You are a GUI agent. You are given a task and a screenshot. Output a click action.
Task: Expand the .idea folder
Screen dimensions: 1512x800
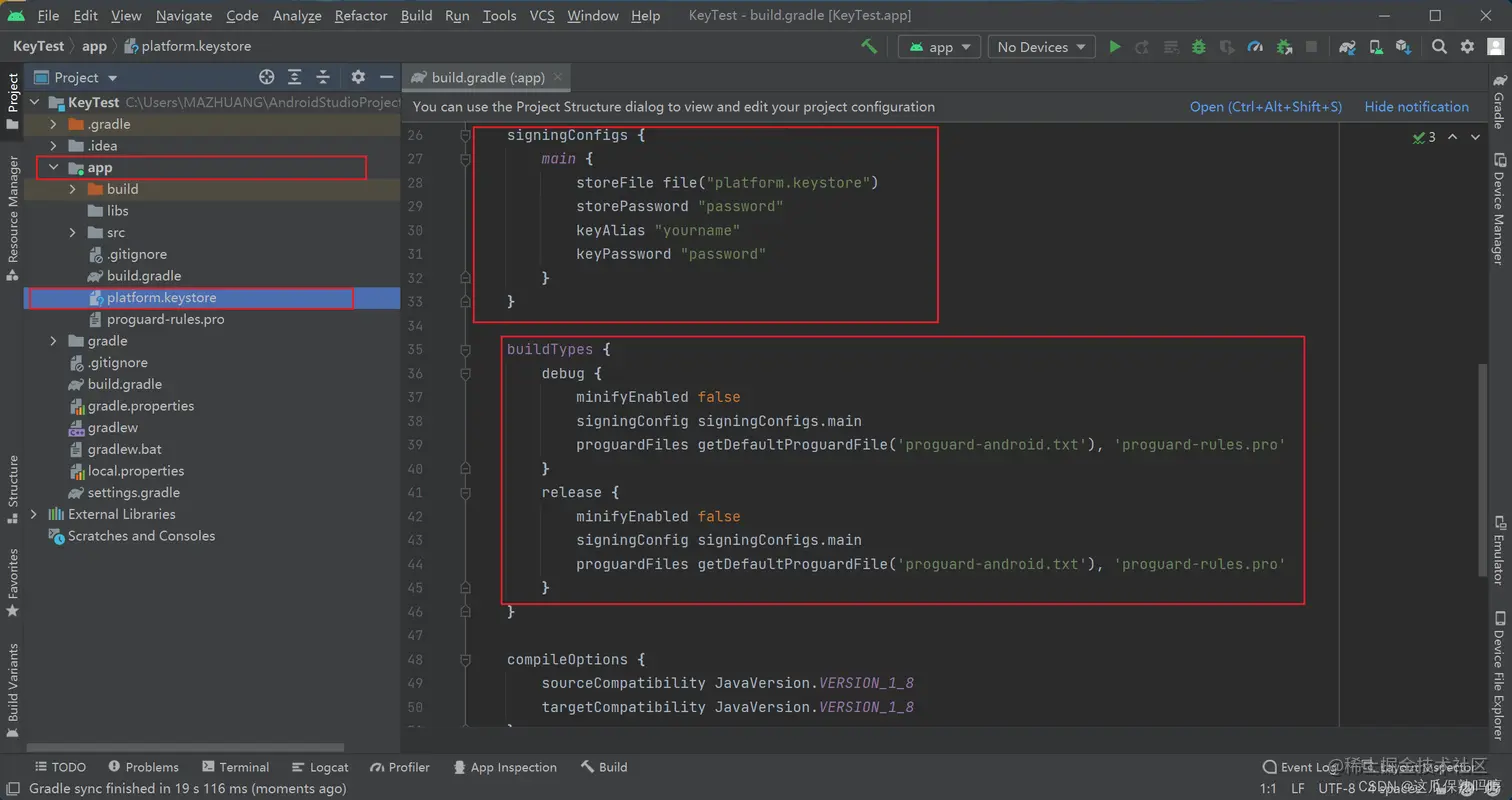coord(54,146)
